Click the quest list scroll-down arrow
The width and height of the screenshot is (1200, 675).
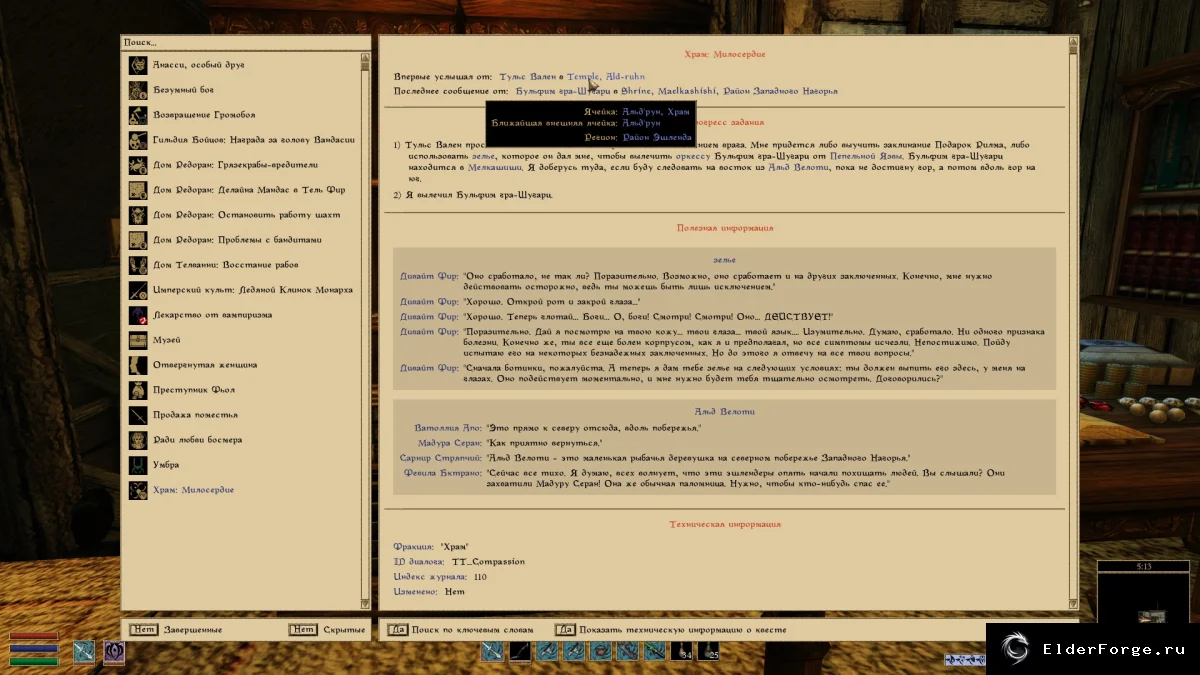click(365, 603)
